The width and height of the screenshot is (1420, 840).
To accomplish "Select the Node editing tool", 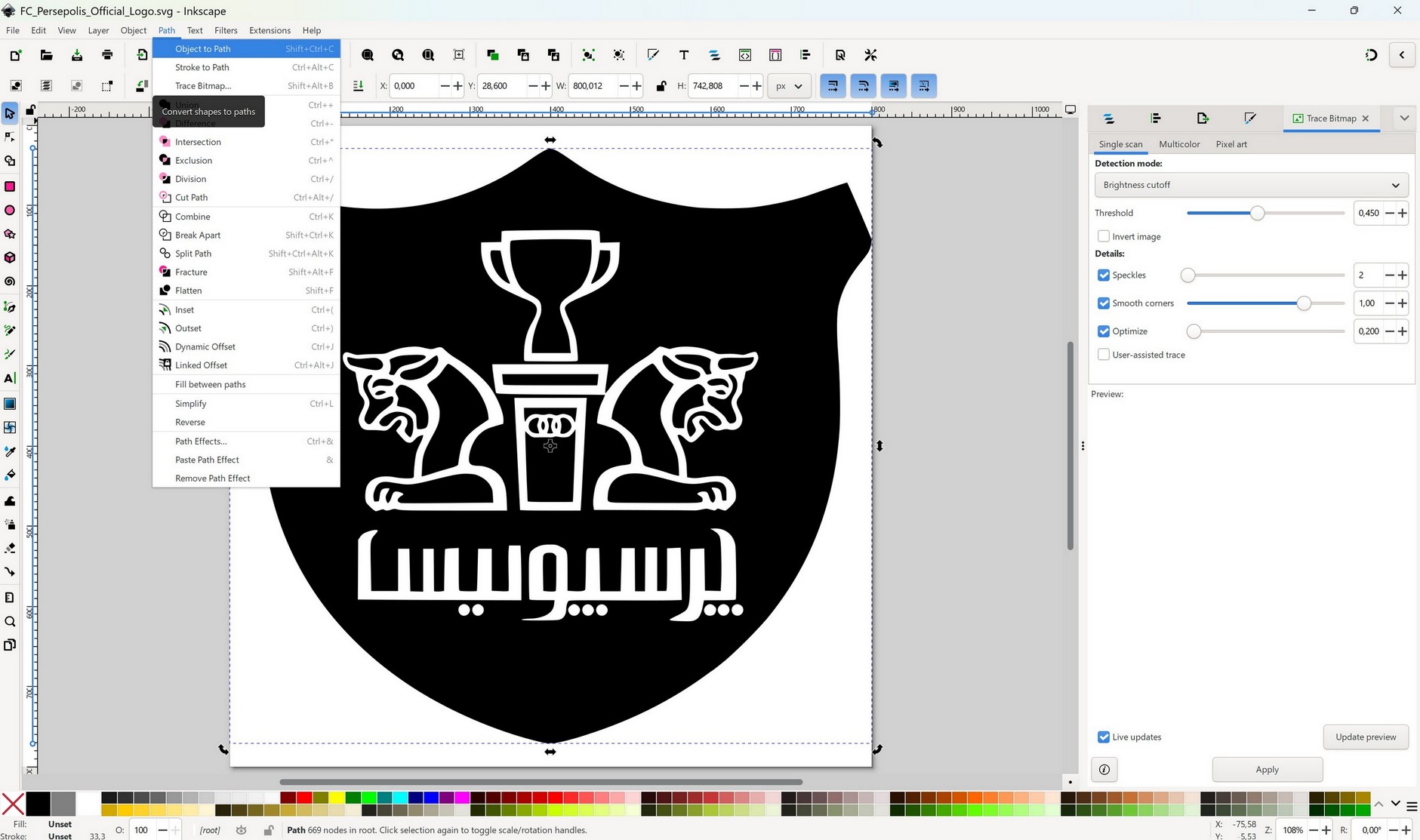I will 10,137.
